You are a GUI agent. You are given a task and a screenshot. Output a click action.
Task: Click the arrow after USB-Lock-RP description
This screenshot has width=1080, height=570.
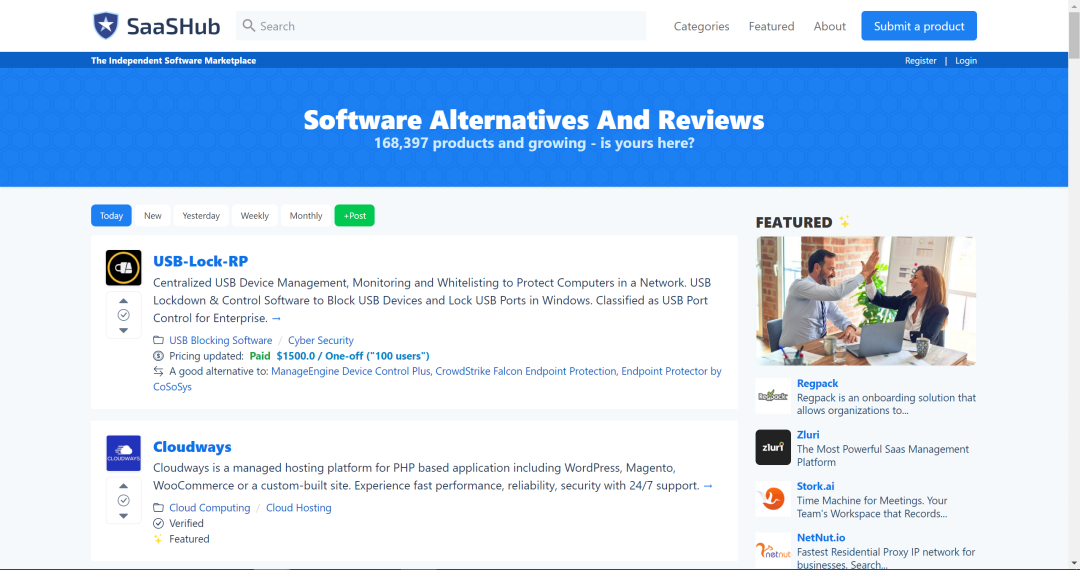click(x=276, y=319)
